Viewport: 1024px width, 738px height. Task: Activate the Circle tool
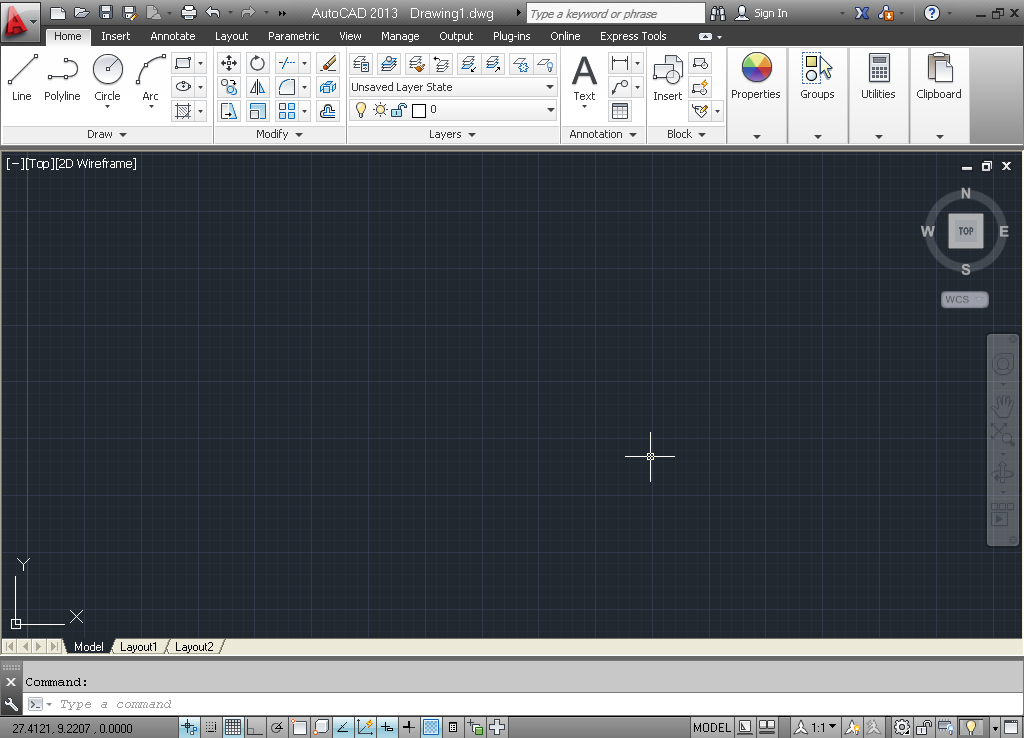pyautogui.click(x=107, y=70)
